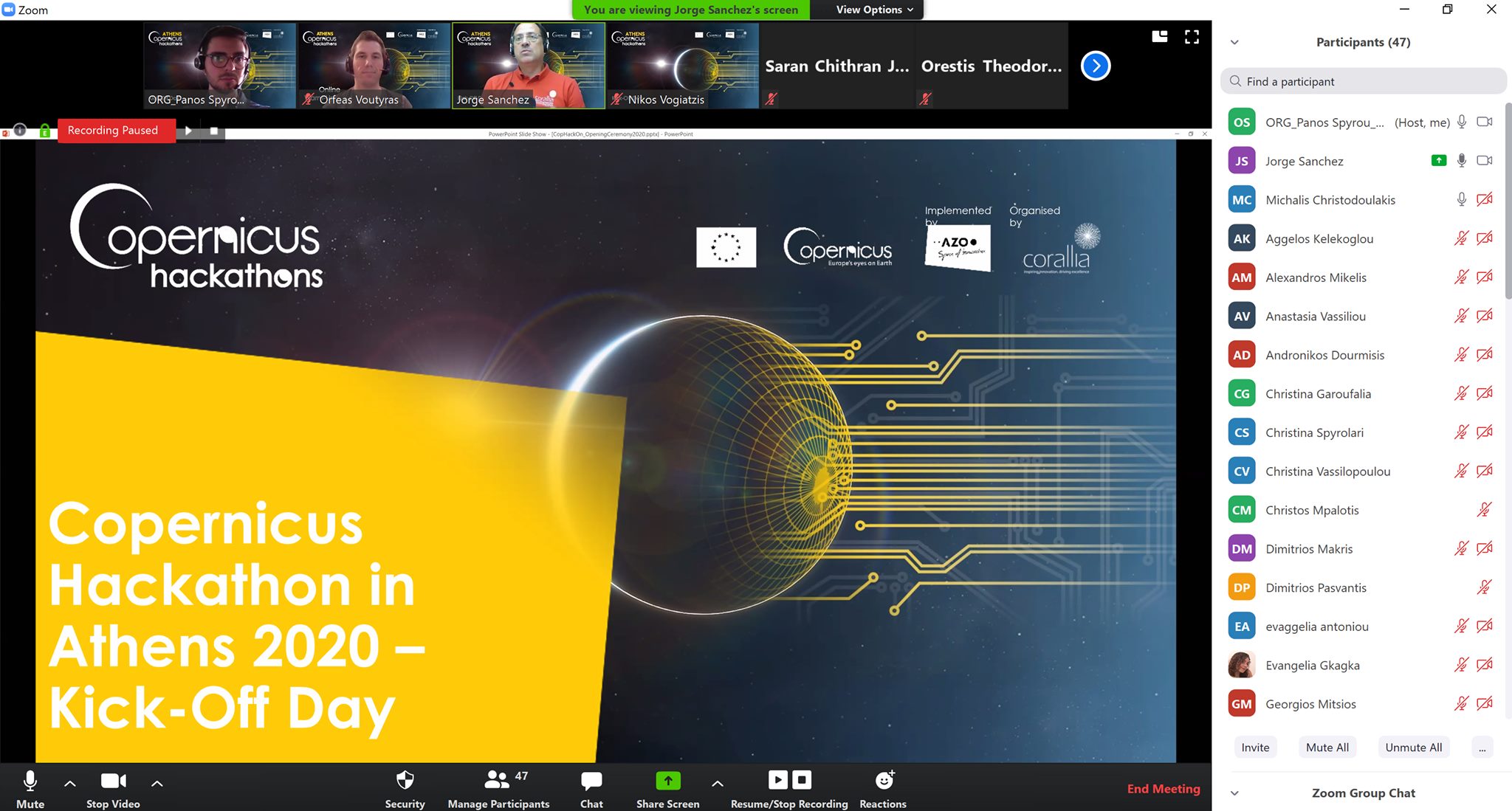
Task: Select participant evaggelia antoniou
Action: 1361,626
